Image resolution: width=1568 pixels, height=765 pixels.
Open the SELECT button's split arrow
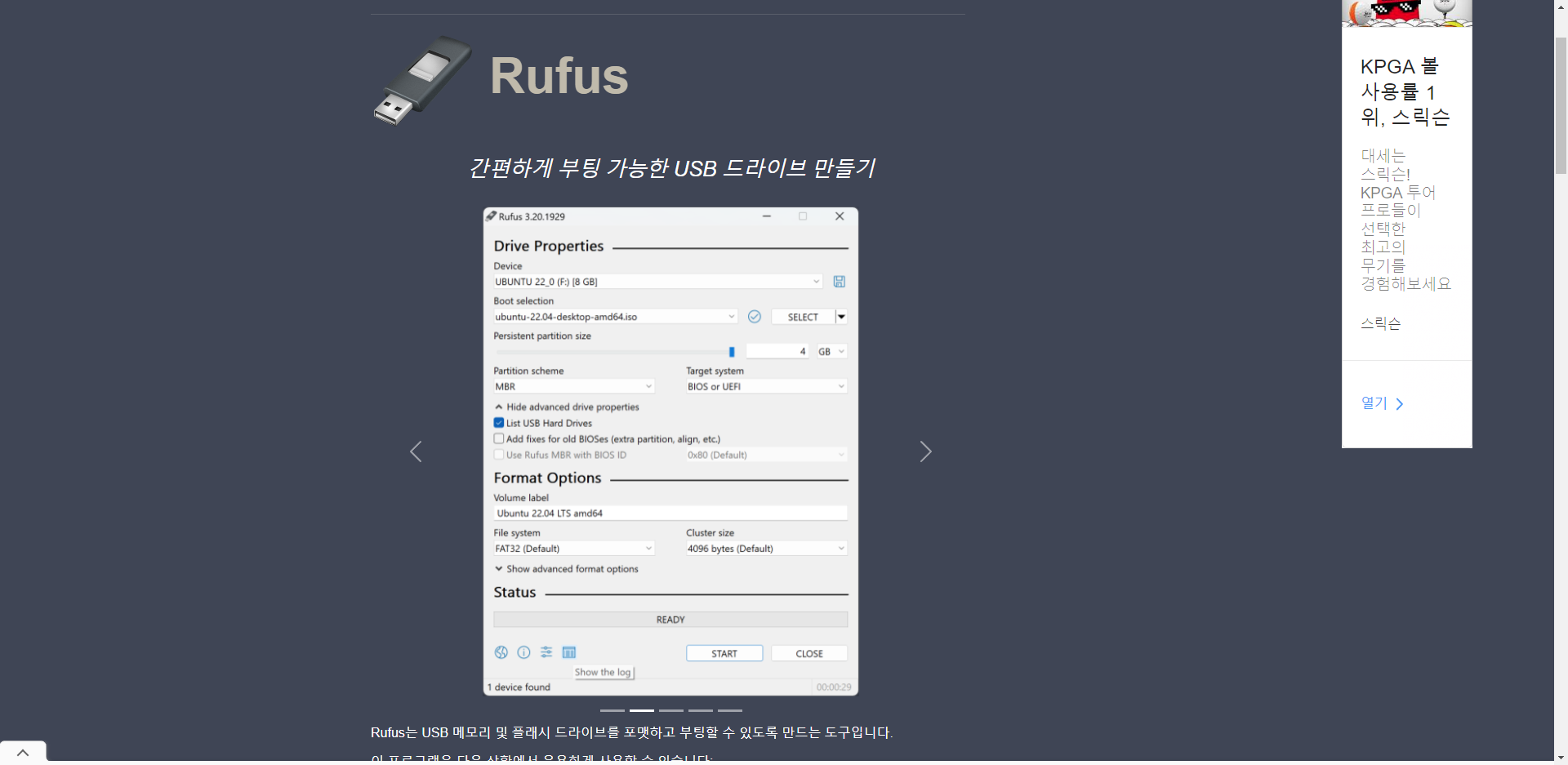841,317
